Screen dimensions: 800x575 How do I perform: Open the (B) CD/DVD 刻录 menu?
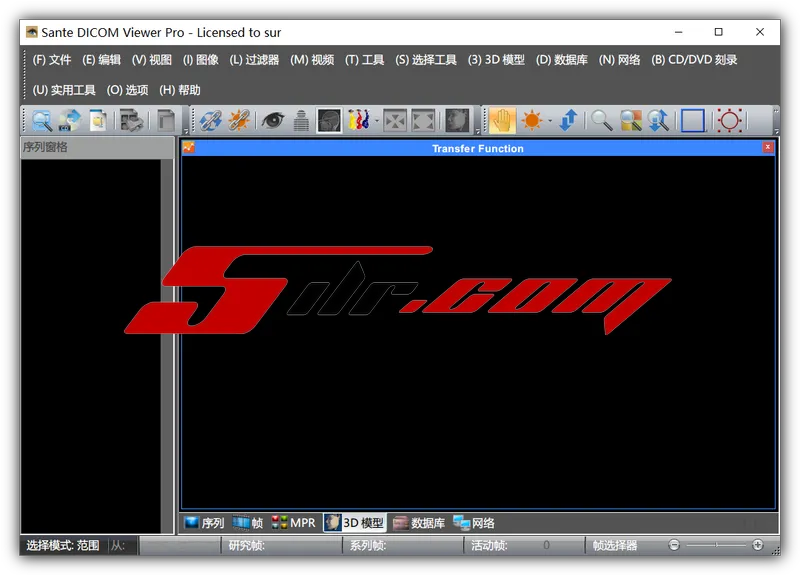[694, 60]
